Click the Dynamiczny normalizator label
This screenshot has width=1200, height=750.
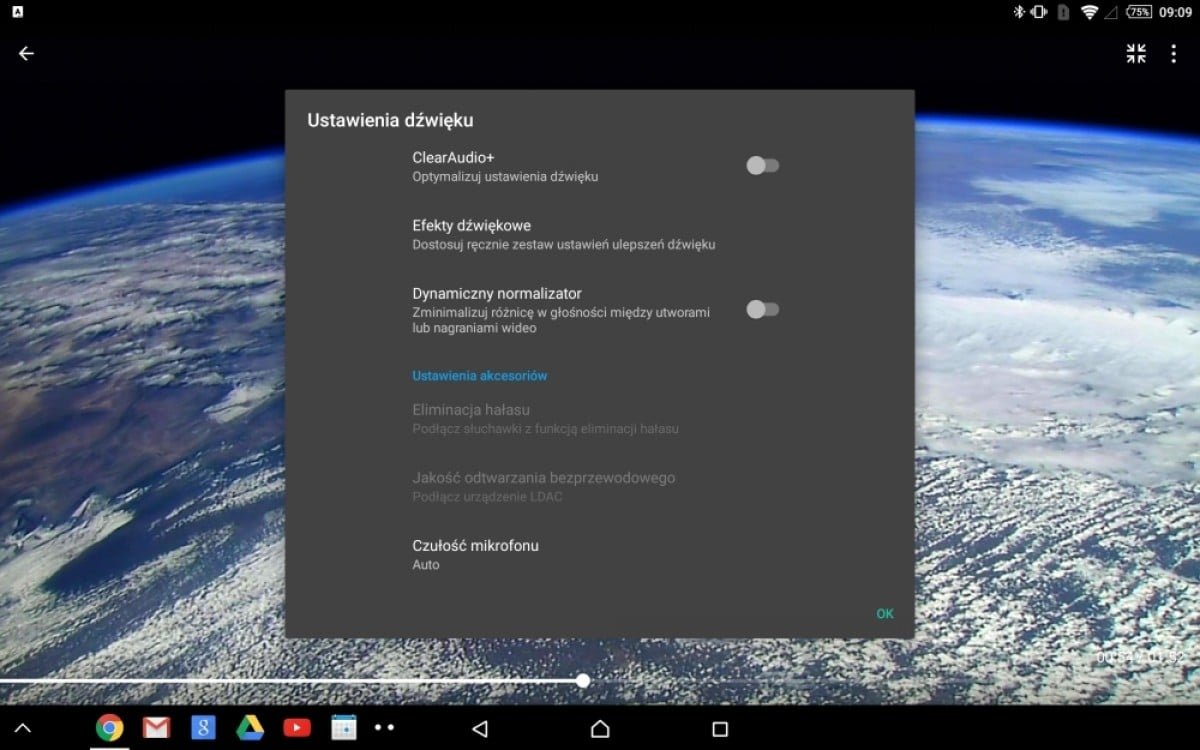pos(497,293)
